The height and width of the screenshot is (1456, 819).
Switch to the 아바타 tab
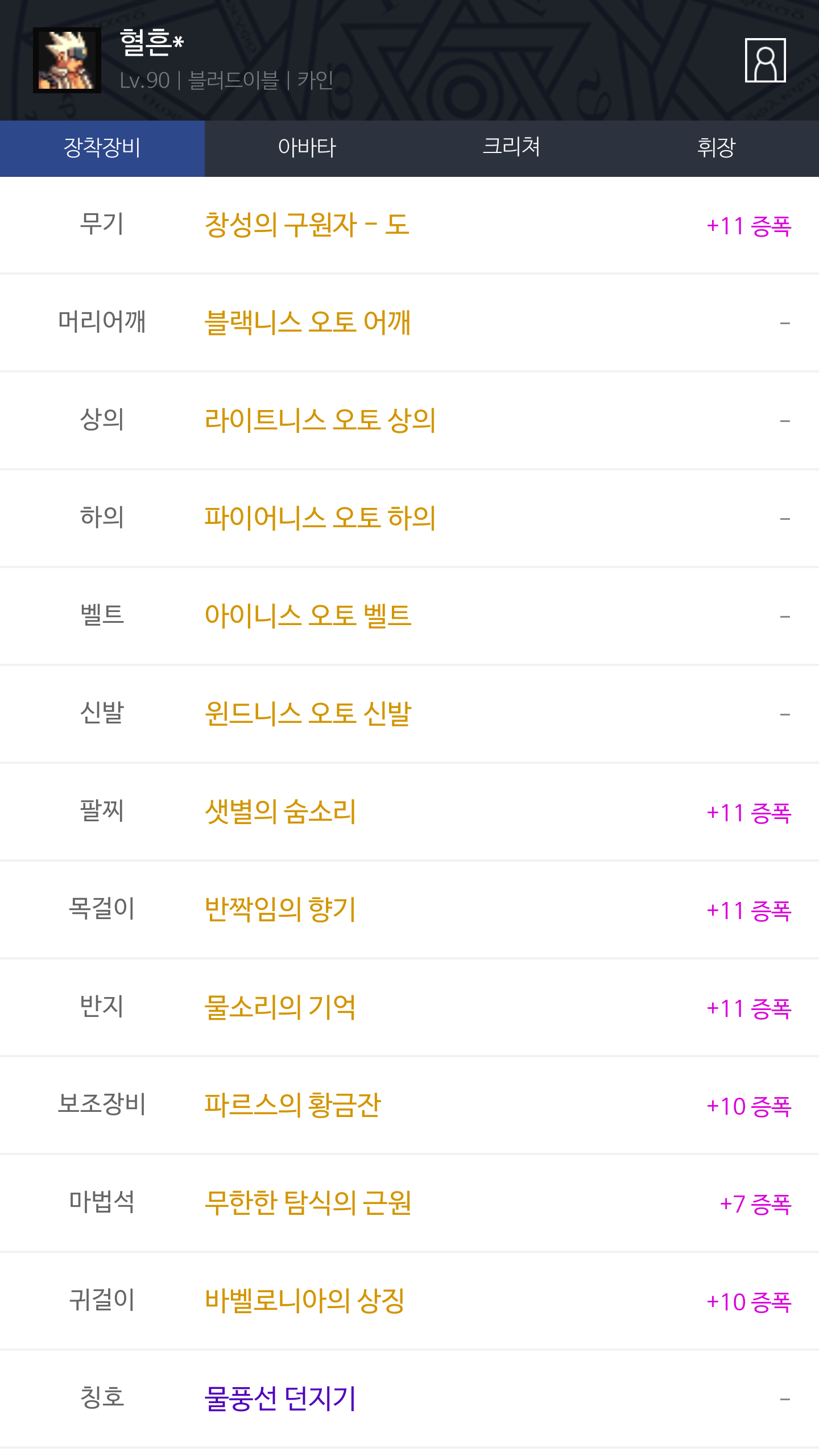307,148
